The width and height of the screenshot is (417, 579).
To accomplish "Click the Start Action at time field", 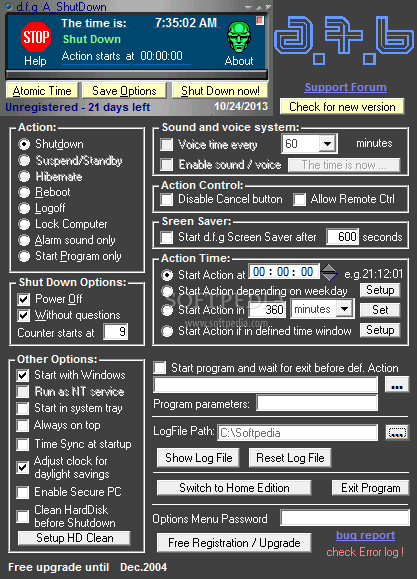I will click(x=284, y=272).
